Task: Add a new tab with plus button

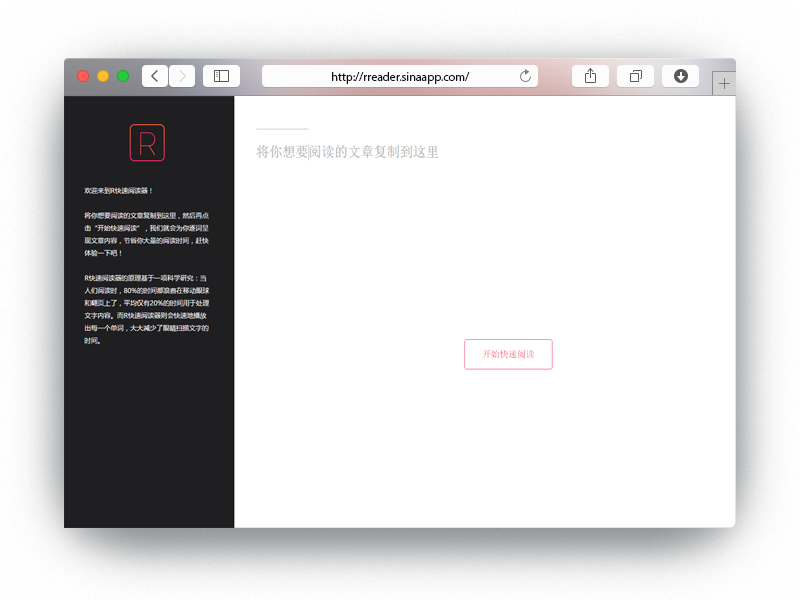Action: pos(724,84)
